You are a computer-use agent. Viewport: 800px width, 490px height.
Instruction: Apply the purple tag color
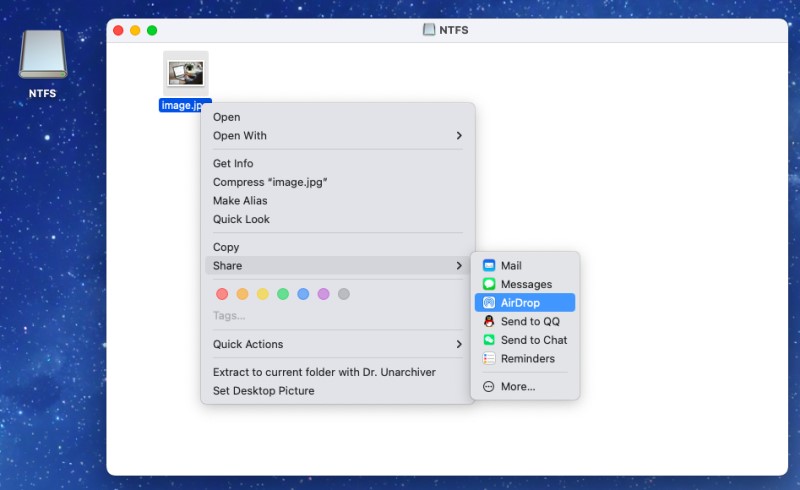[323, 294]
